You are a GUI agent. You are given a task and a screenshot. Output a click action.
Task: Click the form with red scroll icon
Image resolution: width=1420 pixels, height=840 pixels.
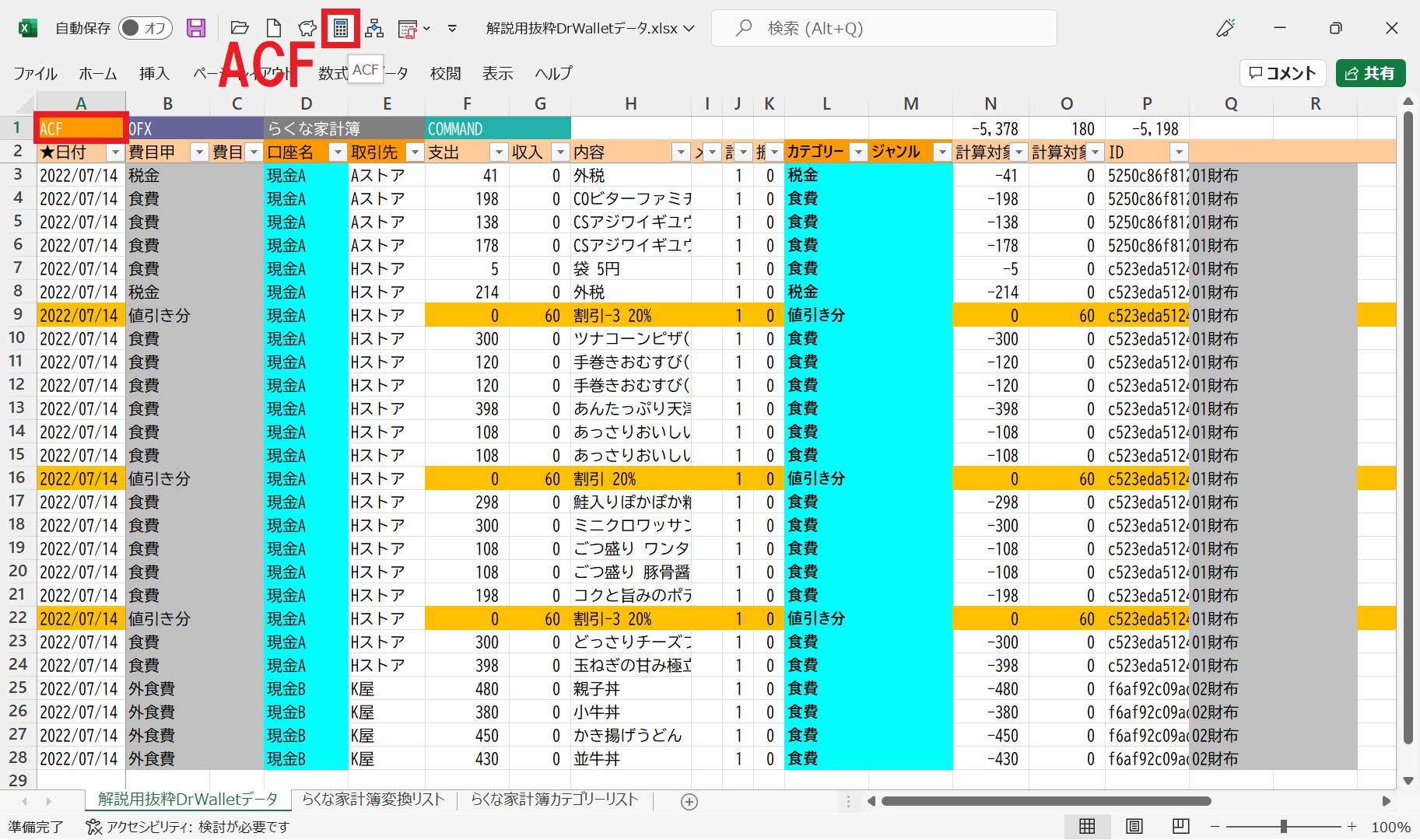coord(407,30)
